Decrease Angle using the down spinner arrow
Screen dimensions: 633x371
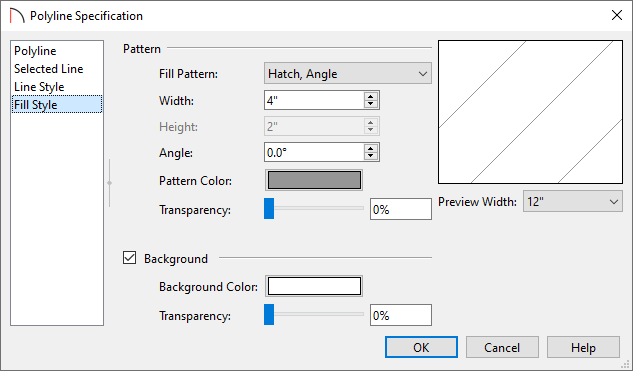(371, 156)
